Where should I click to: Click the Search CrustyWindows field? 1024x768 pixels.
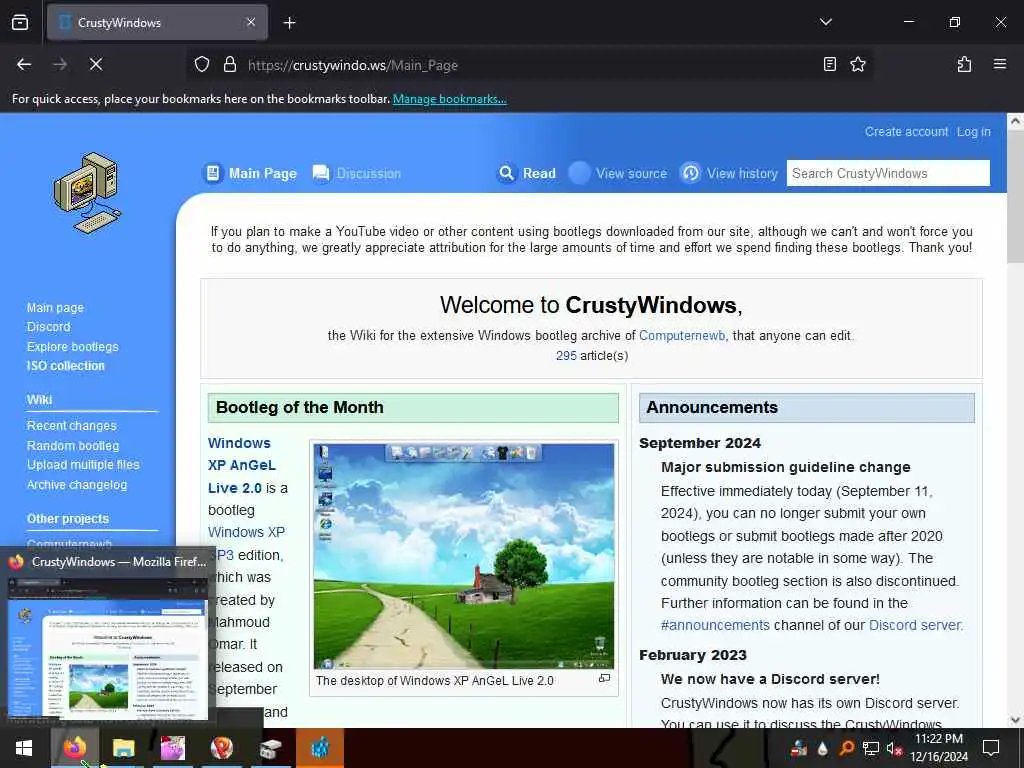(888, 173)
